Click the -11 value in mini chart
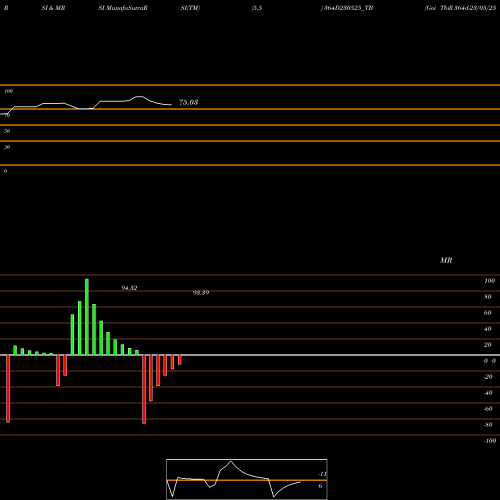 (322, 474)
